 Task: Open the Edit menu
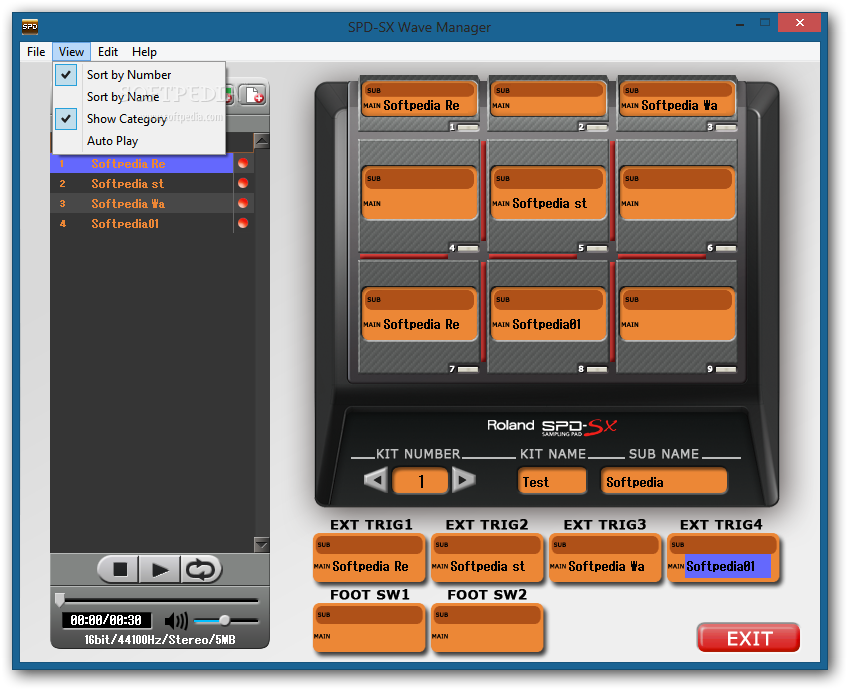click(x=108, y=52)
